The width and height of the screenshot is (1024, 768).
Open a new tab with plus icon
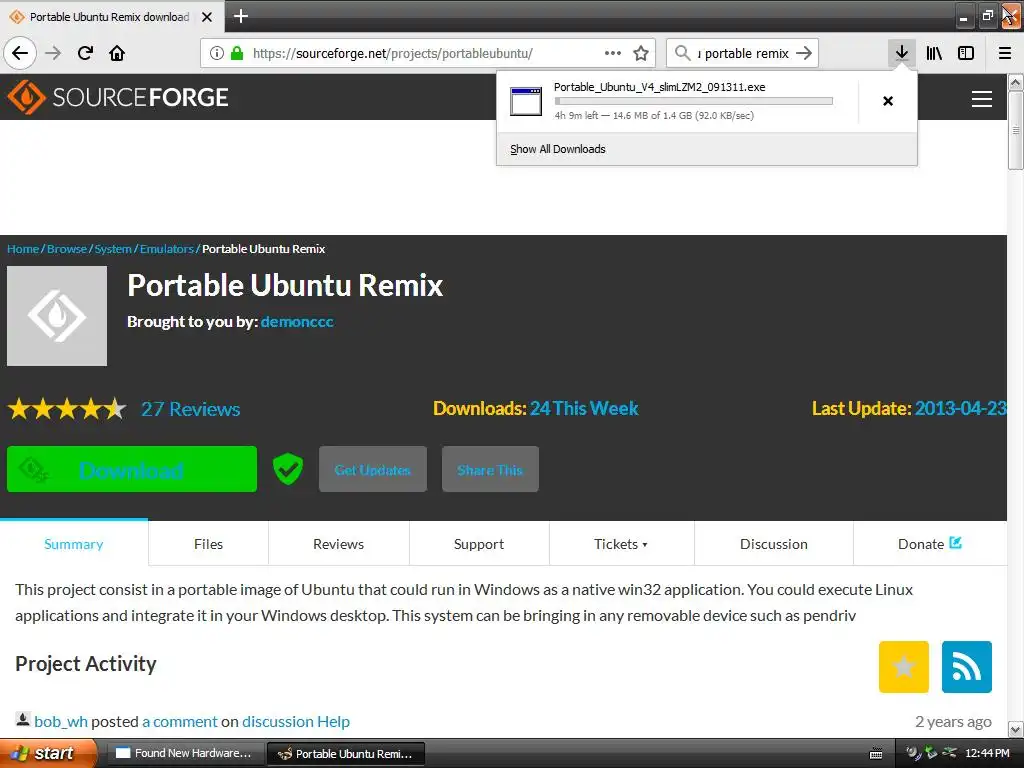[240, 16]
